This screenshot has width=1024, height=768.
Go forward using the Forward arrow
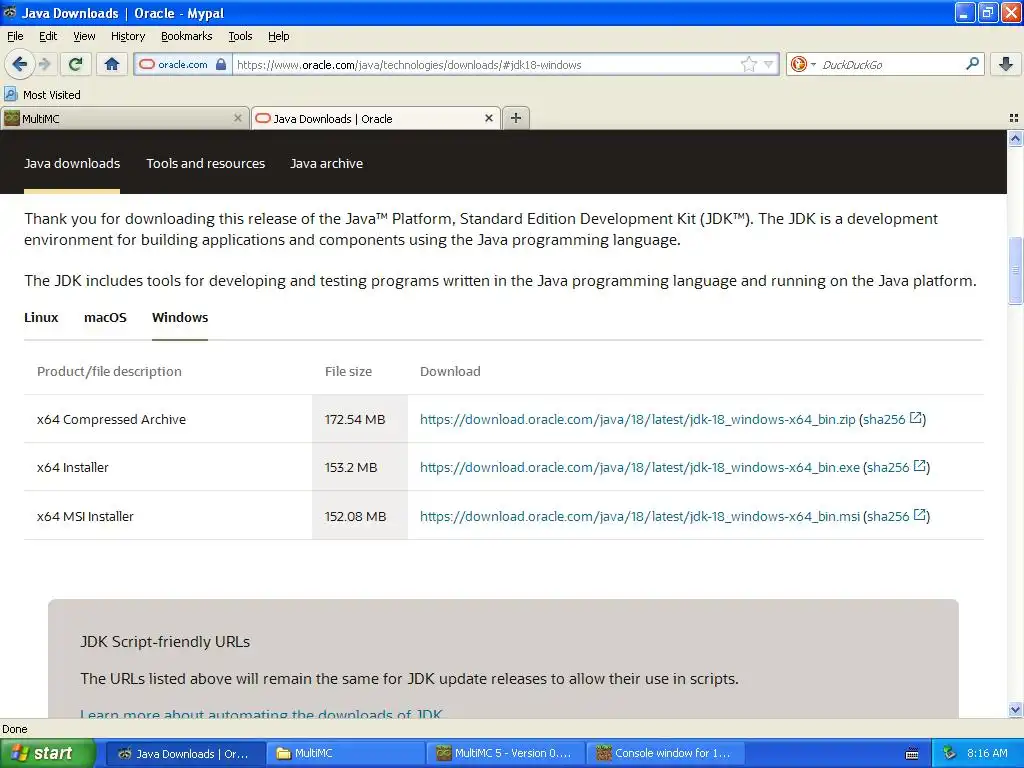(x=44, y=64)
